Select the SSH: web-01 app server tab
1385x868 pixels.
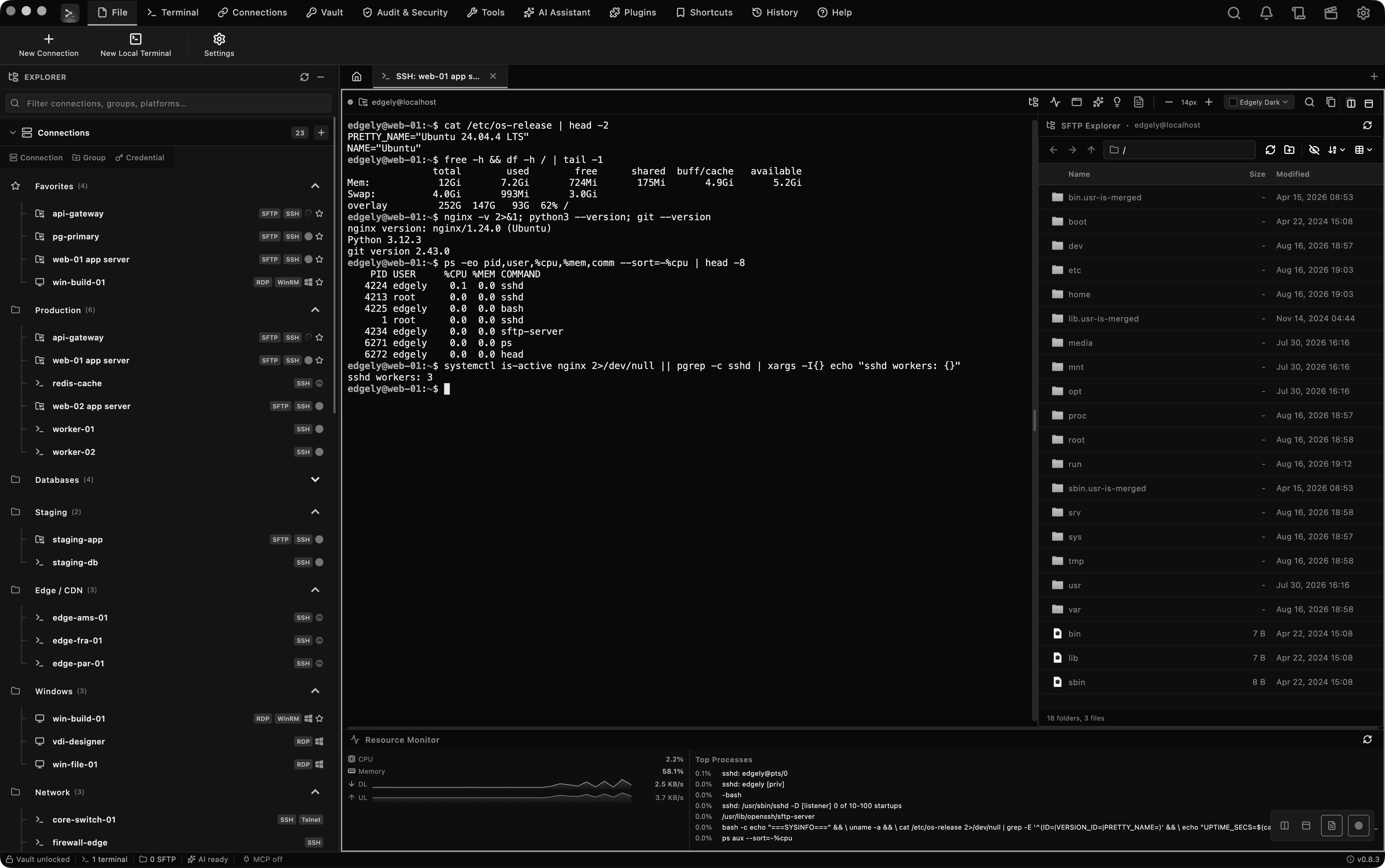point(440,76)
